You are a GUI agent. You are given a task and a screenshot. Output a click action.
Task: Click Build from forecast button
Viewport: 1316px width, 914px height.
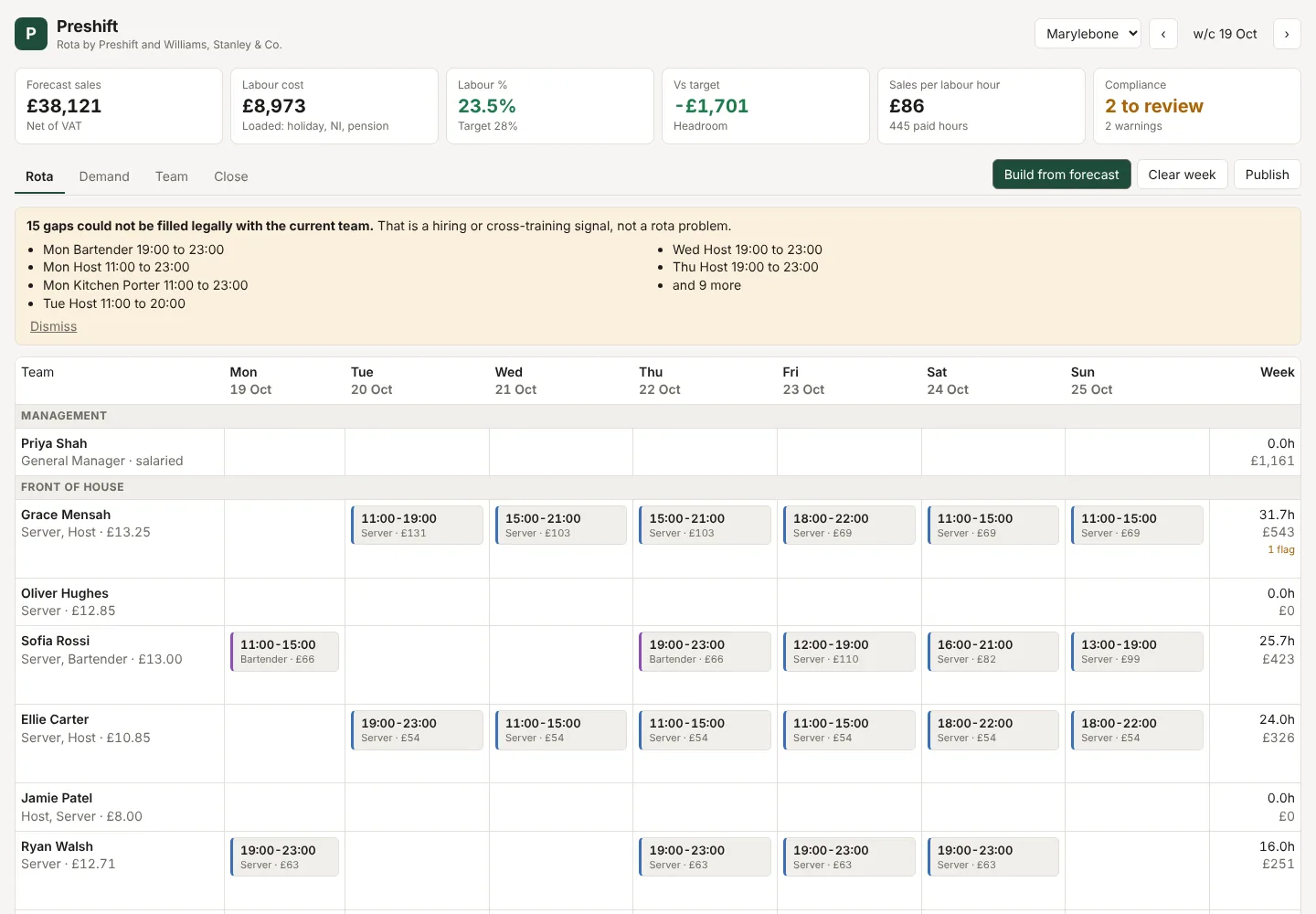coord(1062,175)
